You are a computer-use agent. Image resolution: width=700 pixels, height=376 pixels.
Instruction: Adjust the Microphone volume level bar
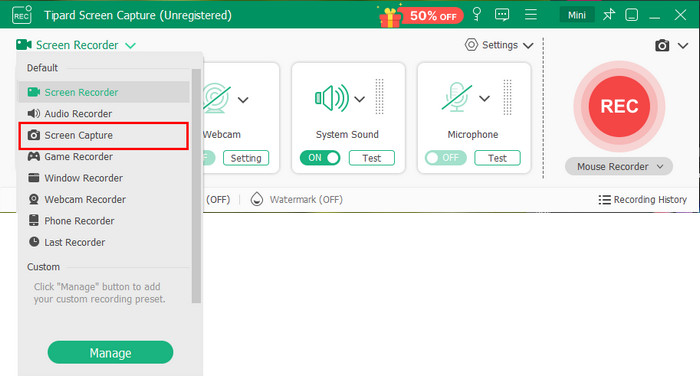pyautogui.click(x=508, y=97)
